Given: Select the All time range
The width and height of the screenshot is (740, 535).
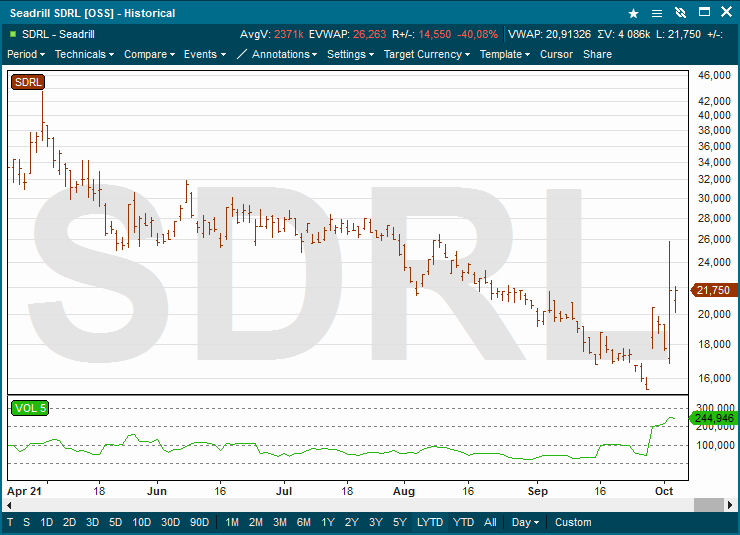Looking at the screenshot, I should point(490,522).
